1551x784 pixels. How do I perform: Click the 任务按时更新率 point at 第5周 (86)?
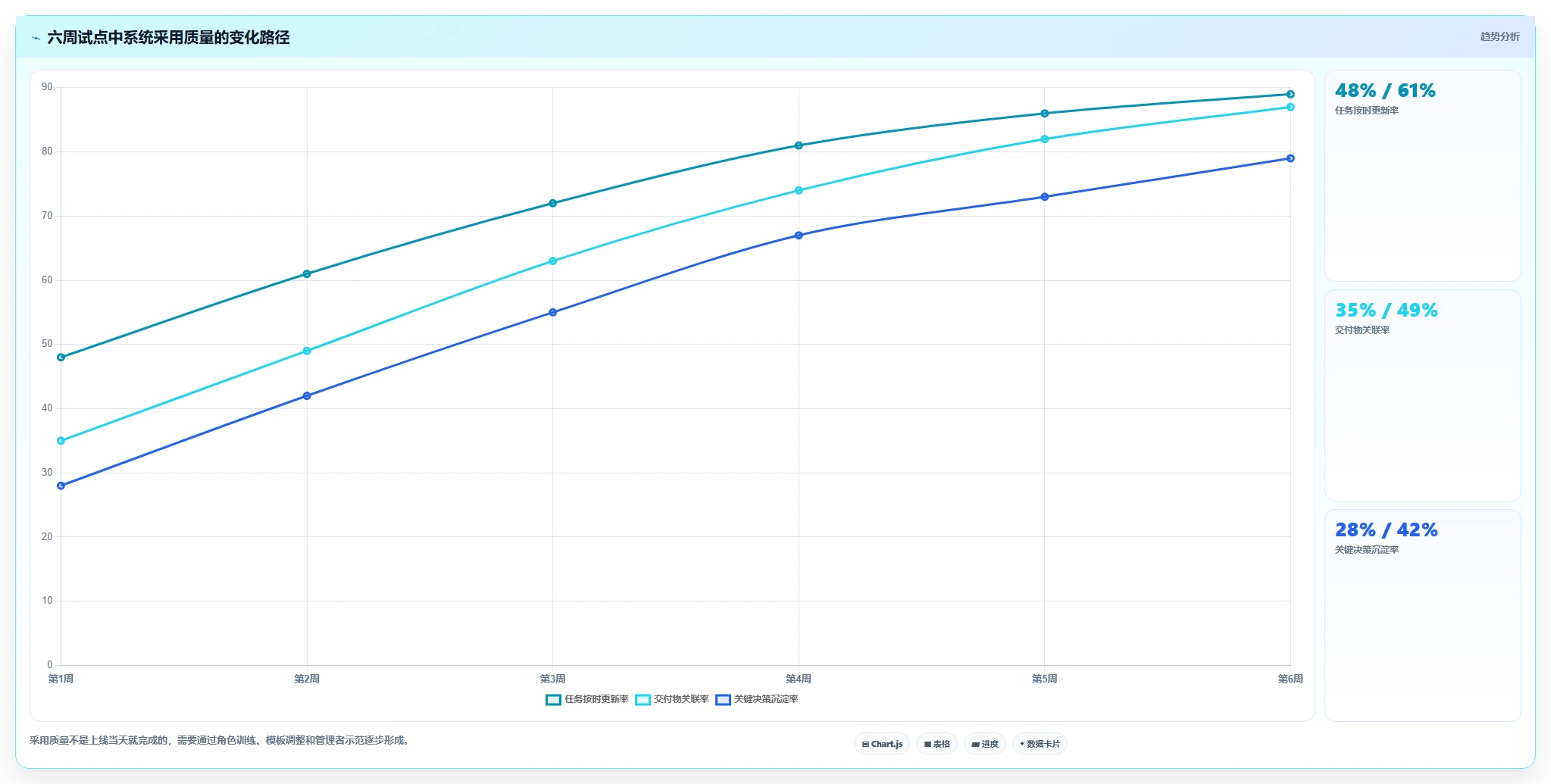click(x=1044, y=114)
